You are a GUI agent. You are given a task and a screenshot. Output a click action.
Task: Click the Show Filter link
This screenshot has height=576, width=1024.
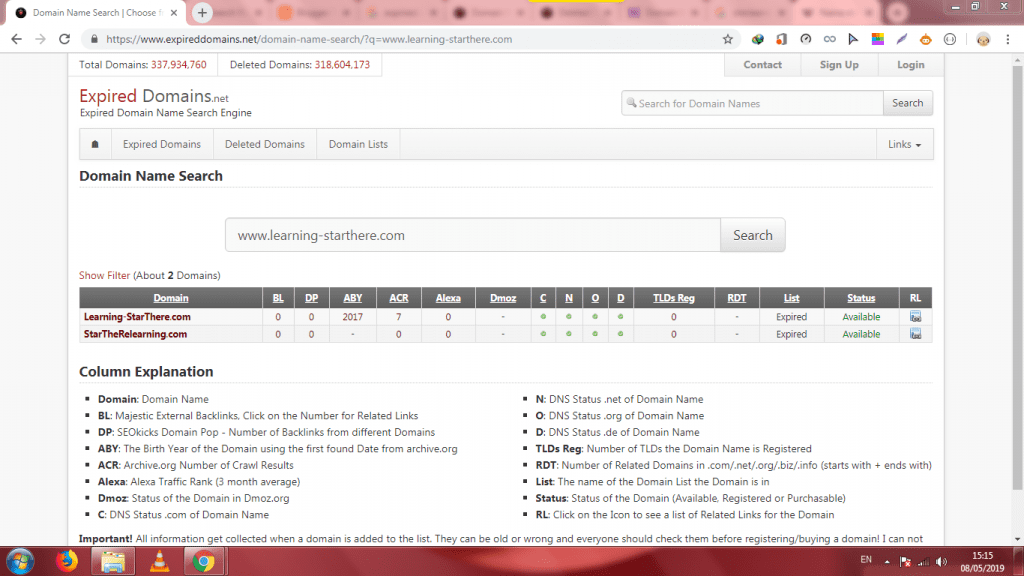104,276
